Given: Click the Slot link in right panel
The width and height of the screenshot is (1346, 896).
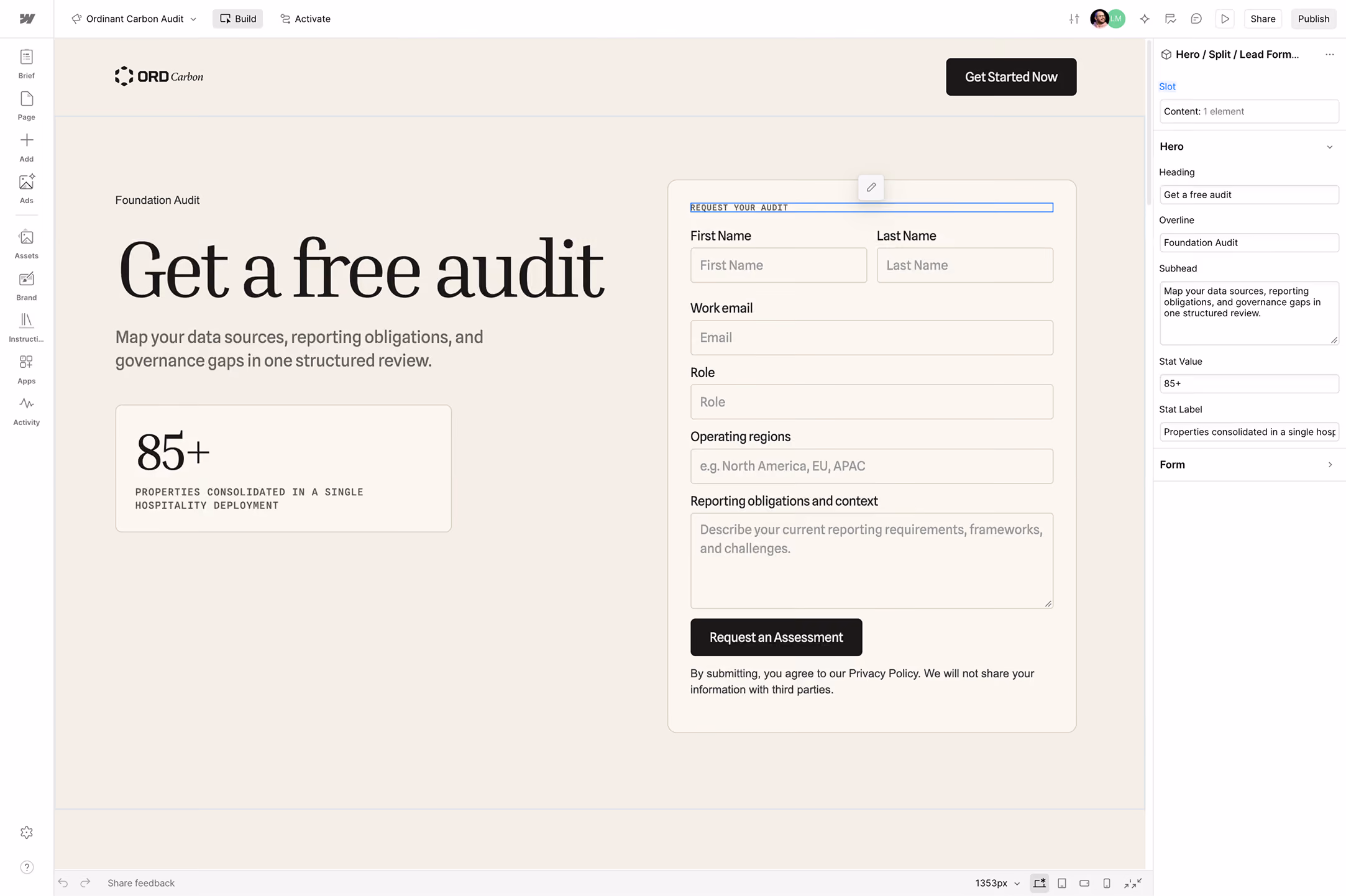Looking at the screenshot, I should 1167,86.
